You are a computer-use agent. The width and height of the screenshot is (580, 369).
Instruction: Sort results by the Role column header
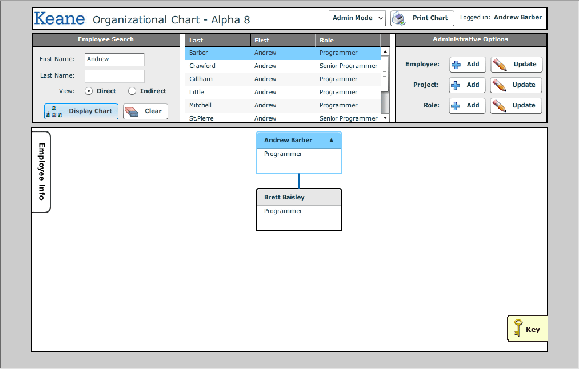click(x=348, y=40)
